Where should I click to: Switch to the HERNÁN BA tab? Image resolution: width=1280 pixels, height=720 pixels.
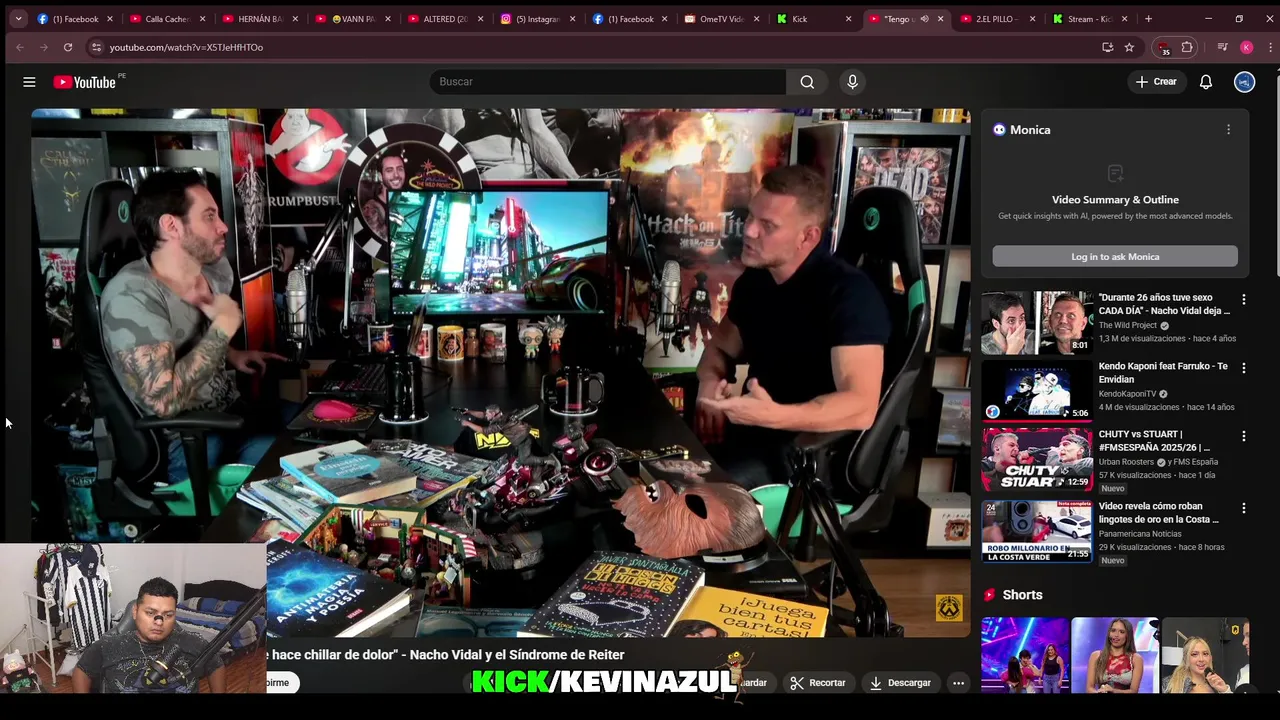pos(260,19)
